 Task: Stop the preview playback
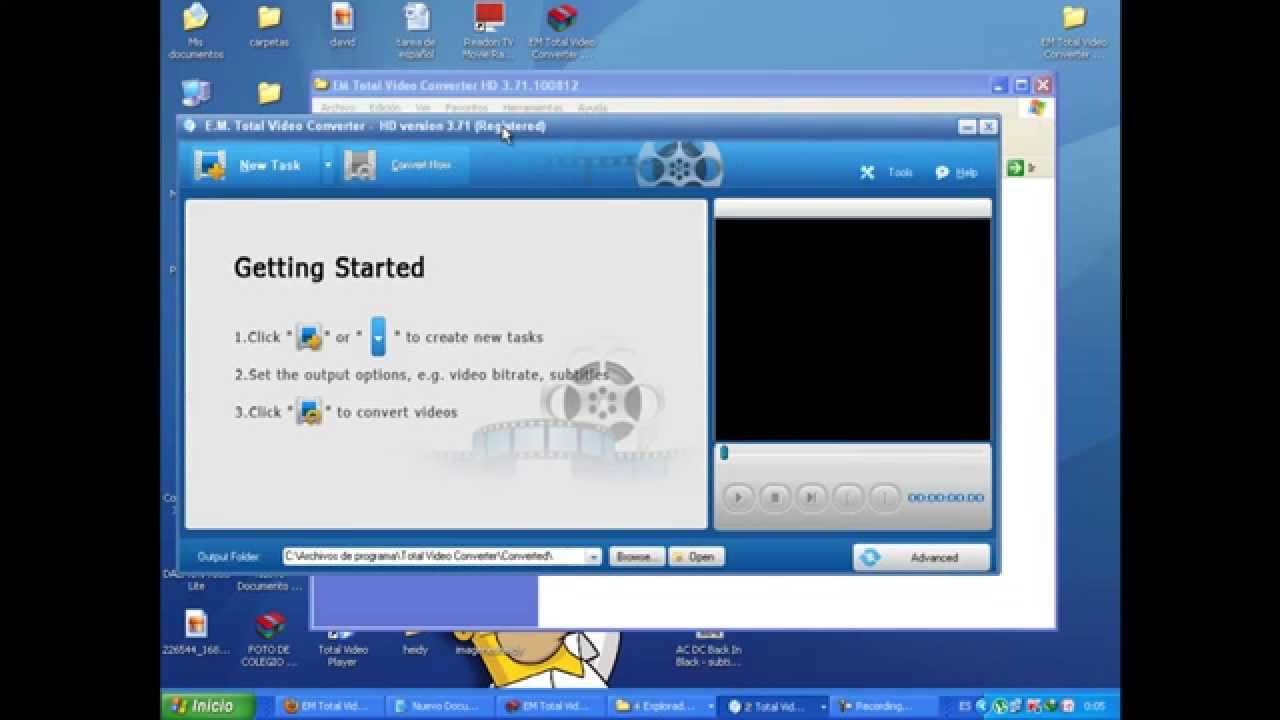pyautogui.click(x=775, y=497)
